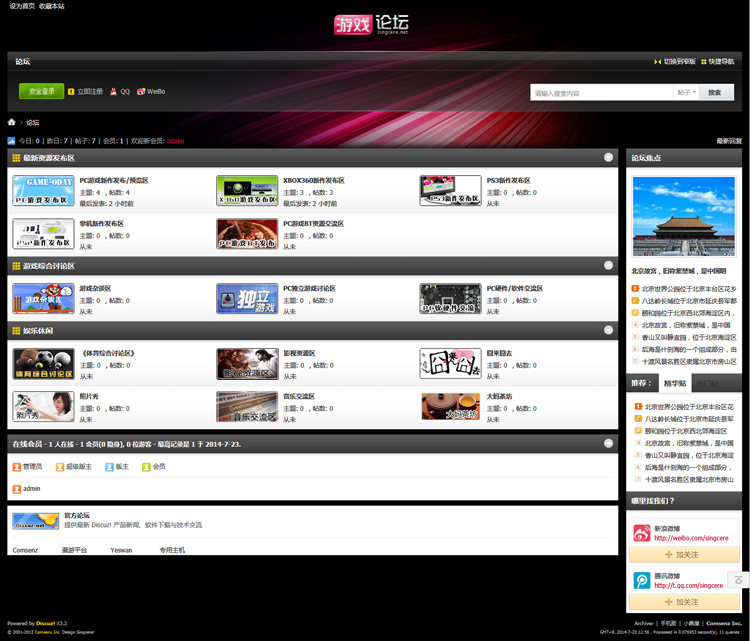The height and width of the screenshot is (641, 750).
Task: Click the Sina Weibo logo icon
Action: pos(642,533)
